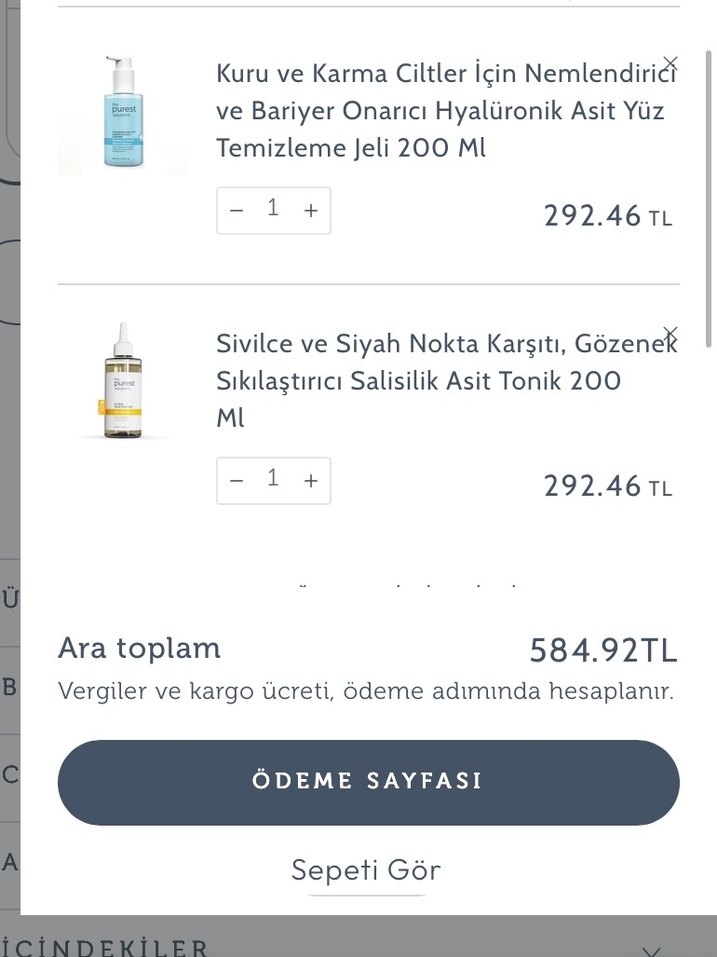
Task: Click the hyaluronic cleansing gel product image
Action: click(x=123, y=110)
